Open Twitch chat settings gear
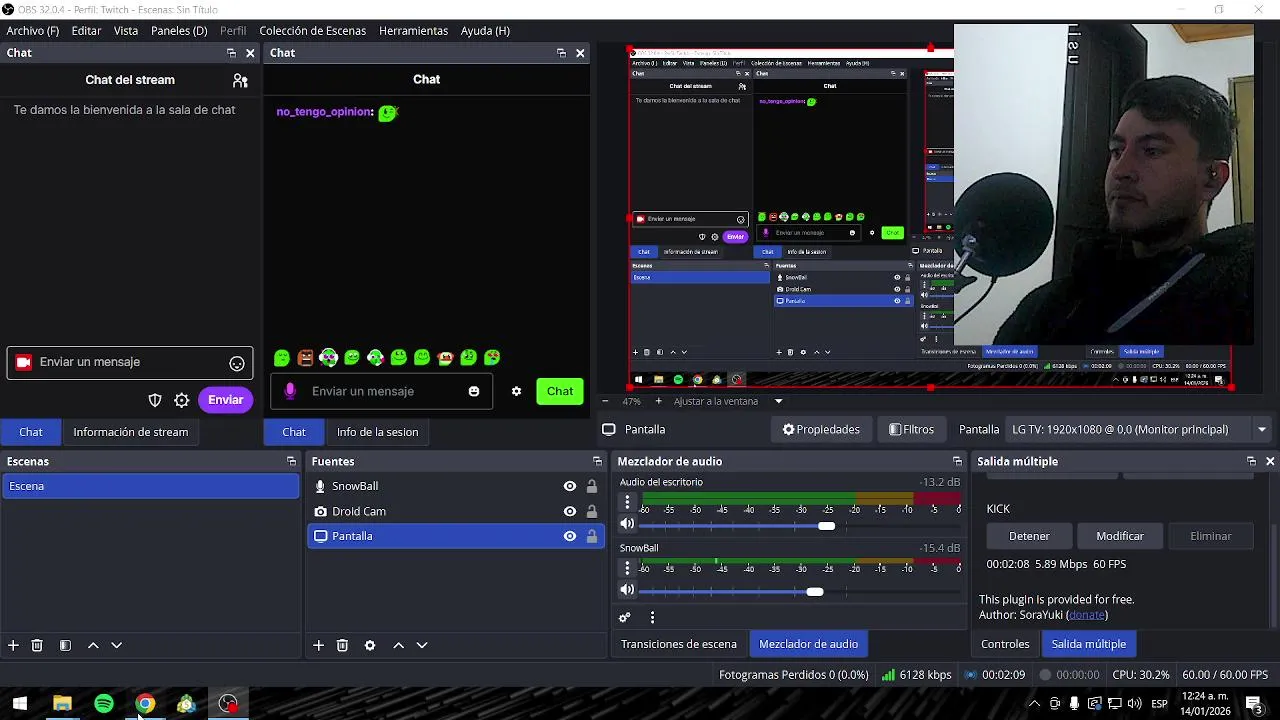 pyautogui.click(x=182, y=400)
